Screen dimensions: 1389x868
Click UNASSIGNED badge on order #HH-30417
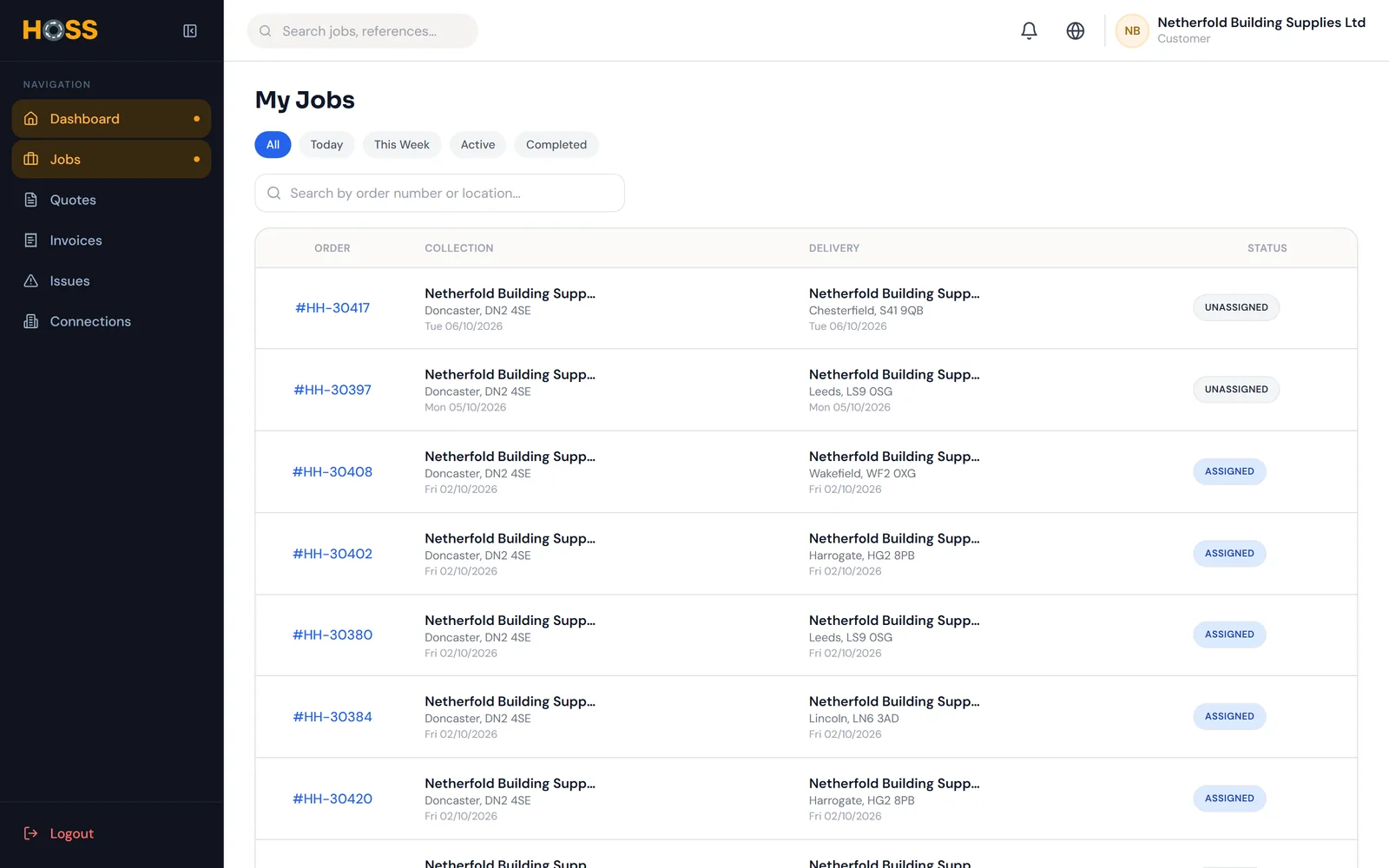(1236, 307)
